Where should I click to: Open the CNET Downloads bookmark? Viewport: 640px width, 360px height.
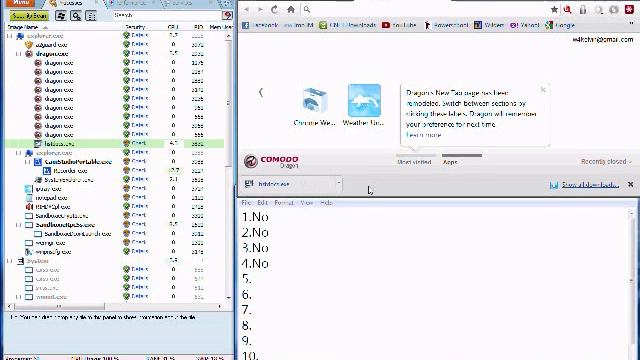point(347,25)
